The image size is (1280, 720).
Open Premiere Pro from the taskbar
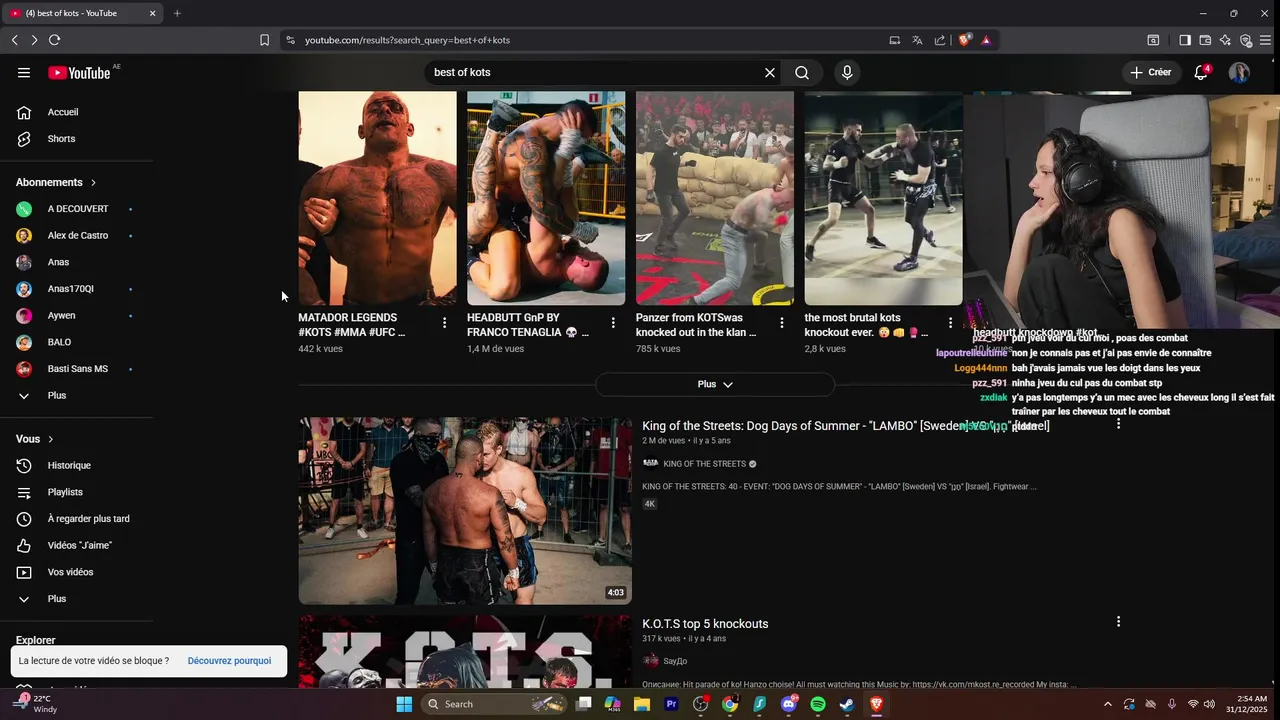[x=671, y=704]
